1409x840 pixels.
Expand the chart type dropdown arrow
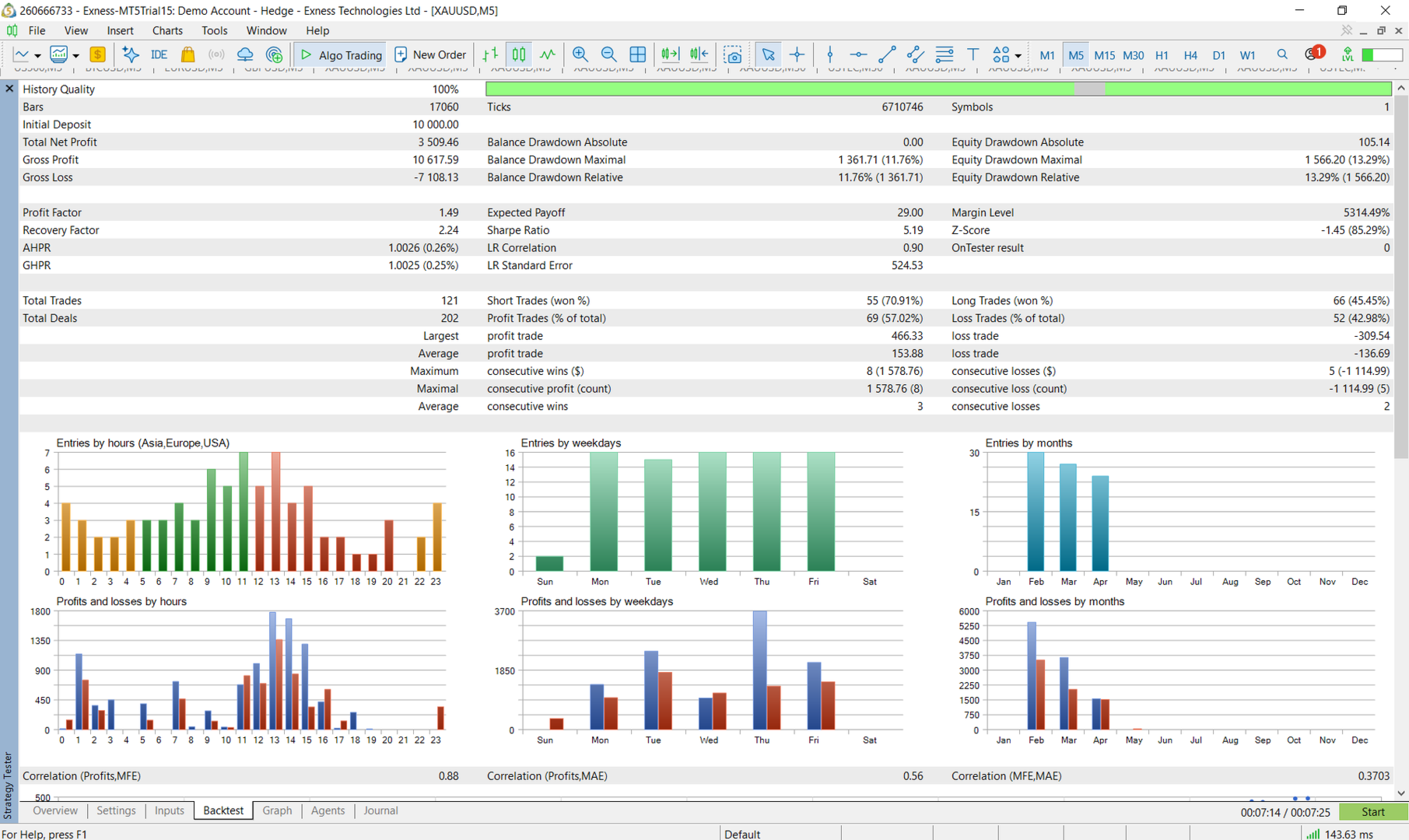click(x=37, y=55)
